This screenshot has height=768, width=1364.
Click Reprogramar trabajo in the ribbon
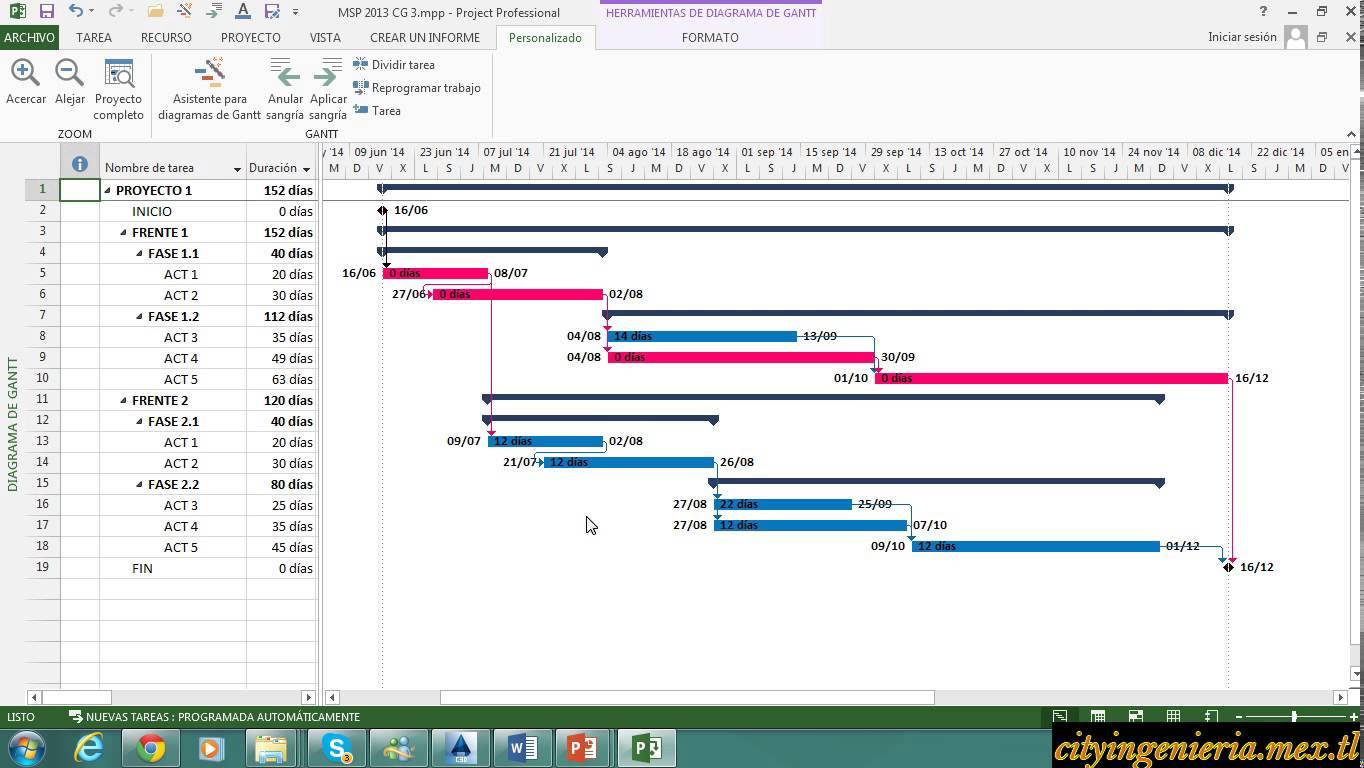417,88
